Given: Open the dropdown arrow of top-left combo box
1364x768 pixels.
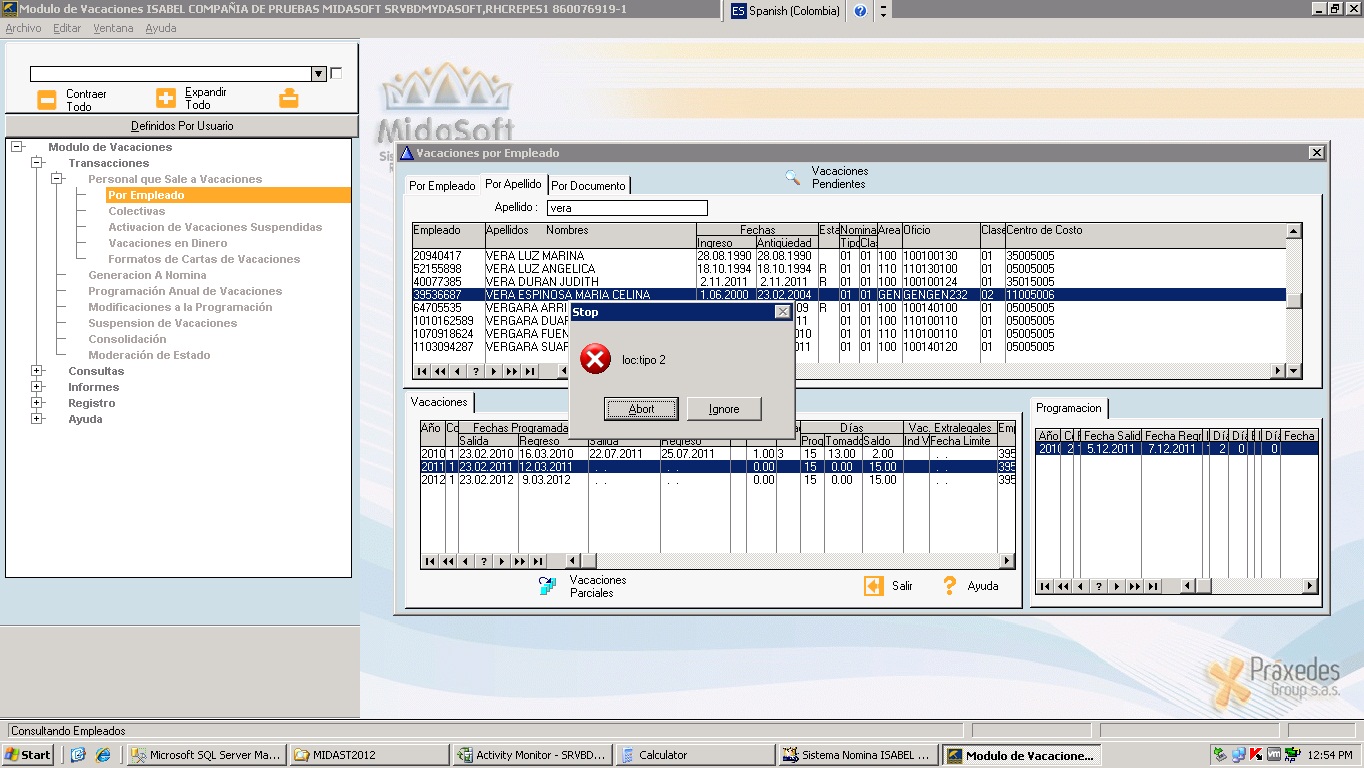Looking at the screenshot, I should click(x=319, y=74).
